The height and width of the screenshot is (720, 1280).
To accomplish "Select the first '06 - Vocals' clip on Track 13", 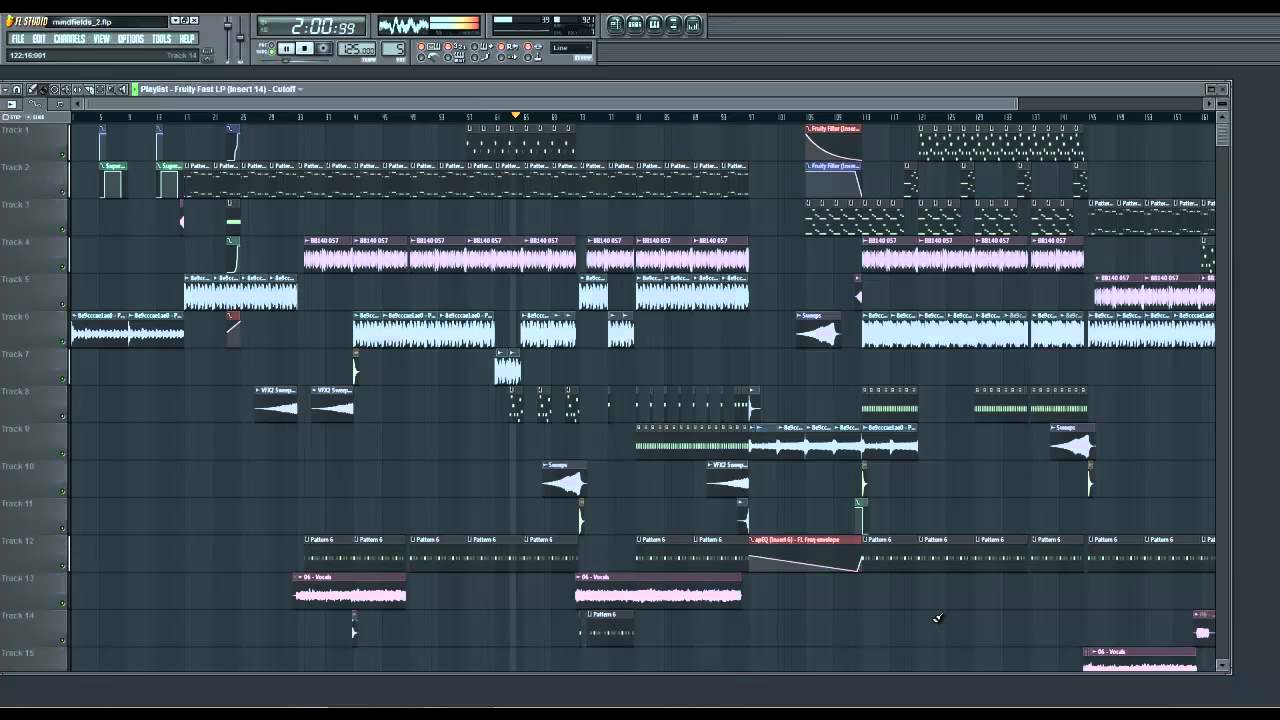I will coord(350,589).
